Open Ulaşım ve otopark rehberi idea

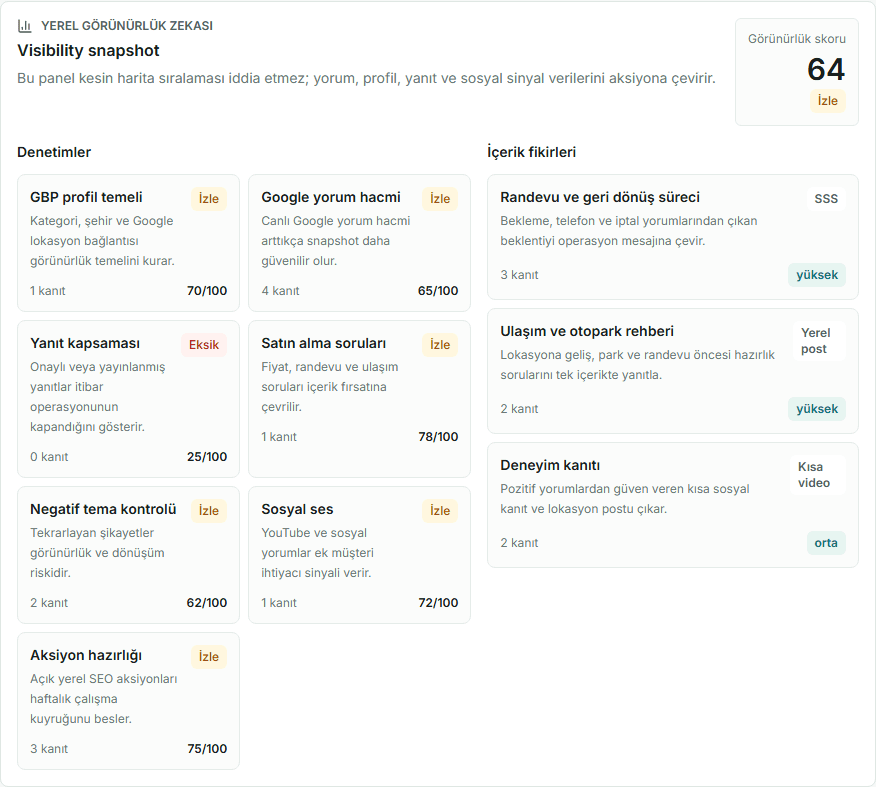587,331
